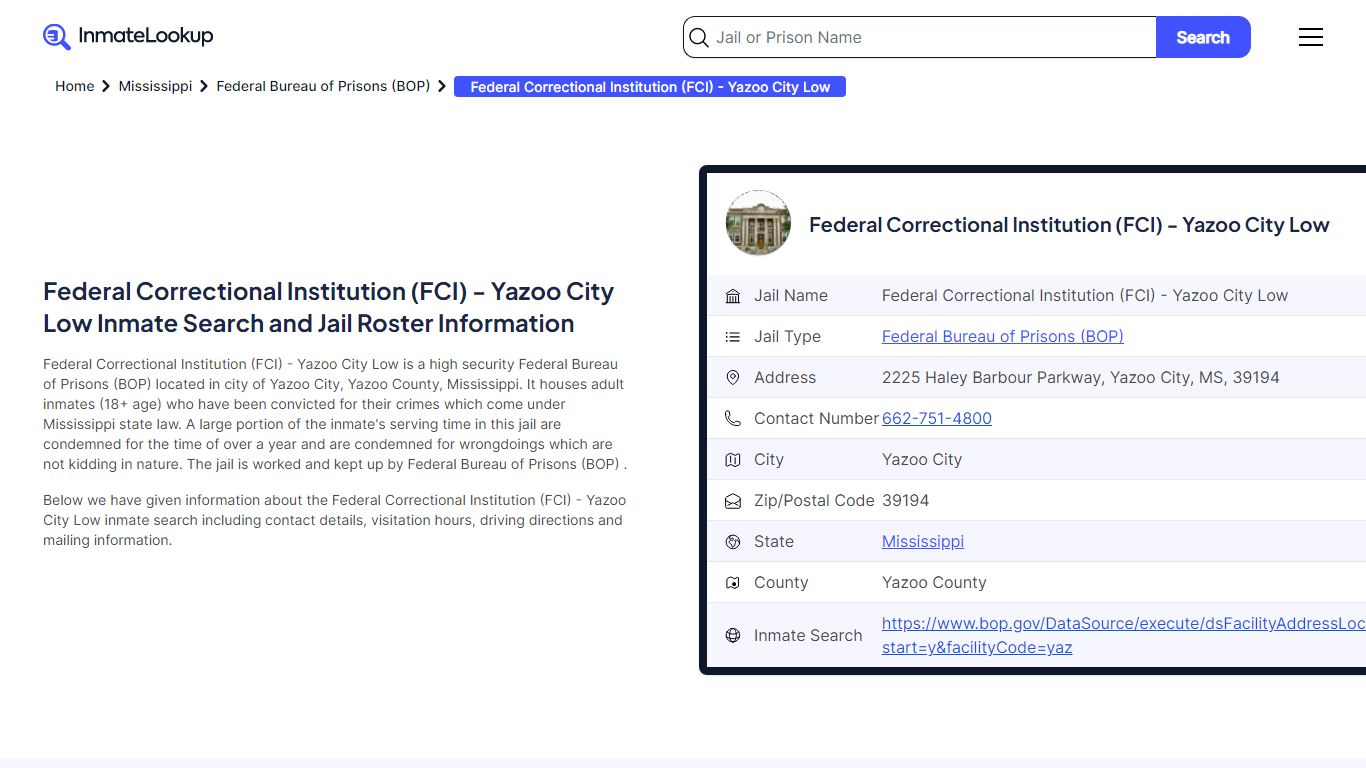Open the bop.gov inmate search URL

[x=1123, y=635]
